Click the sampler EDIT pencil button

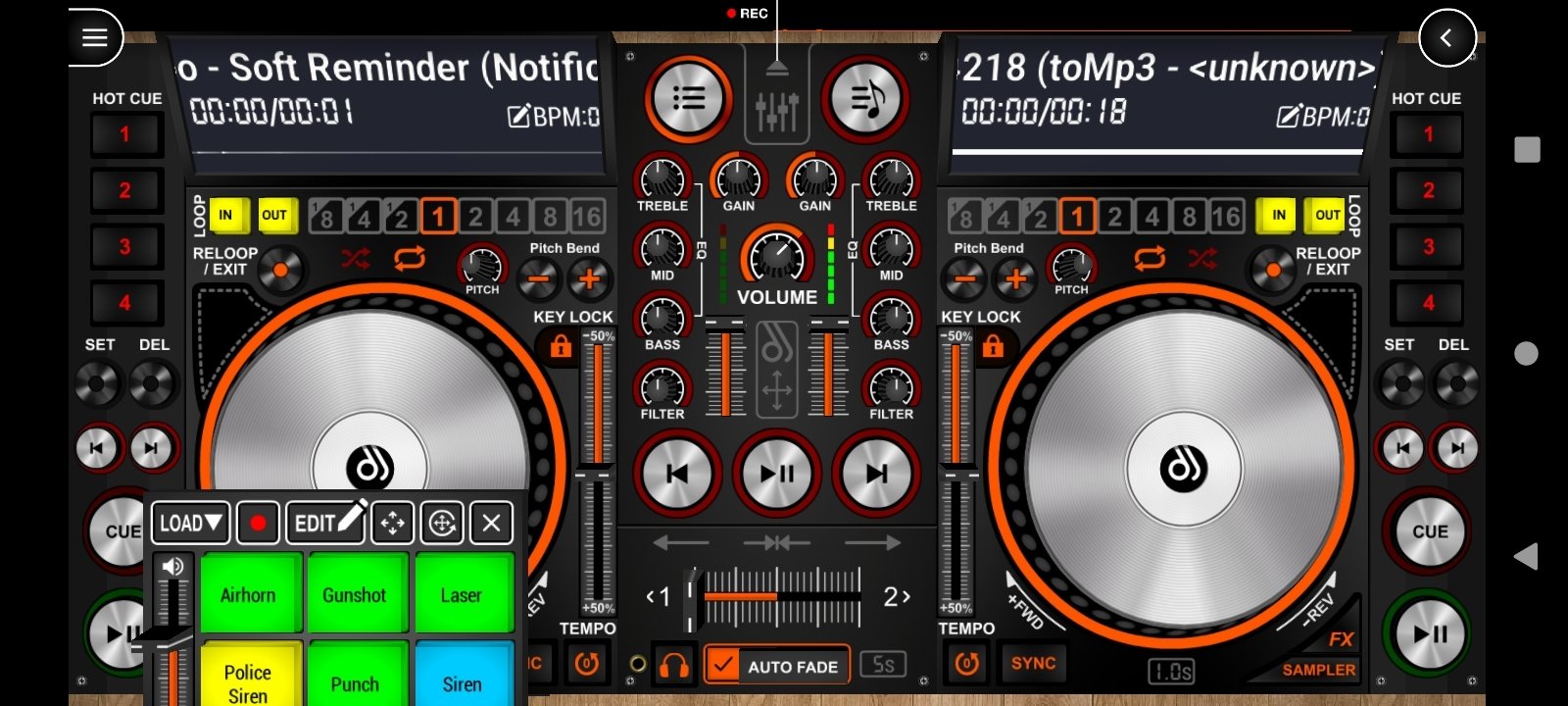328,522
